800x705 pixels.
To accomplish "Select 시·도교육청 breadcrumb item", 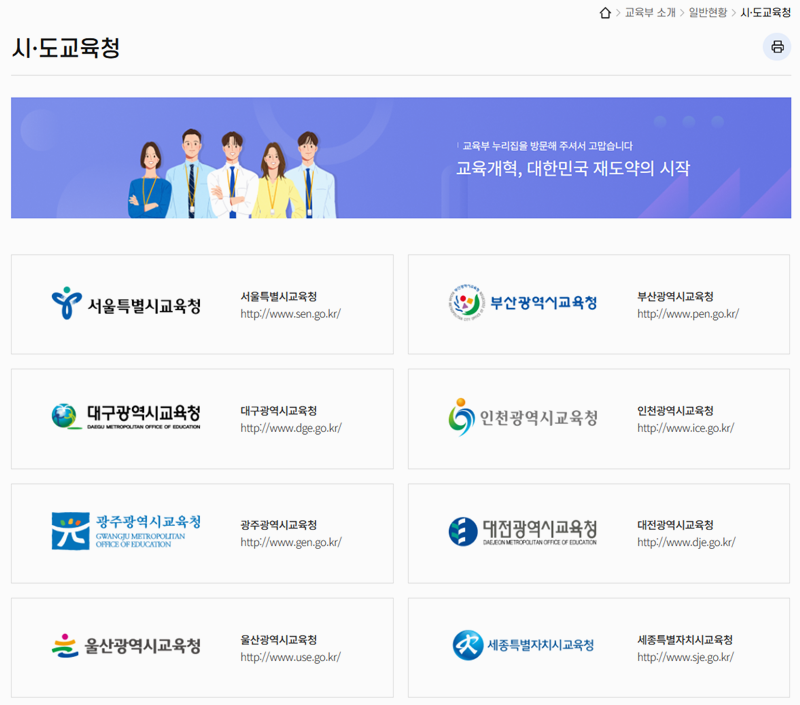I will pyautogui.click(x=765, y=13).
